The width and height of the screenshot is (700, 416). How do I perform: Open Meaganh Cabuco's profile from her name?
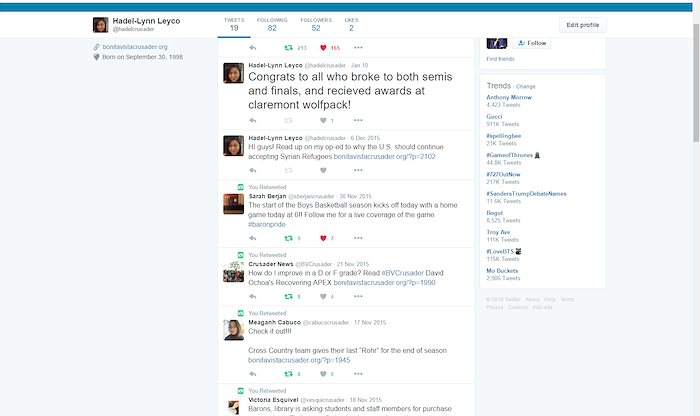tap(275, 322)
